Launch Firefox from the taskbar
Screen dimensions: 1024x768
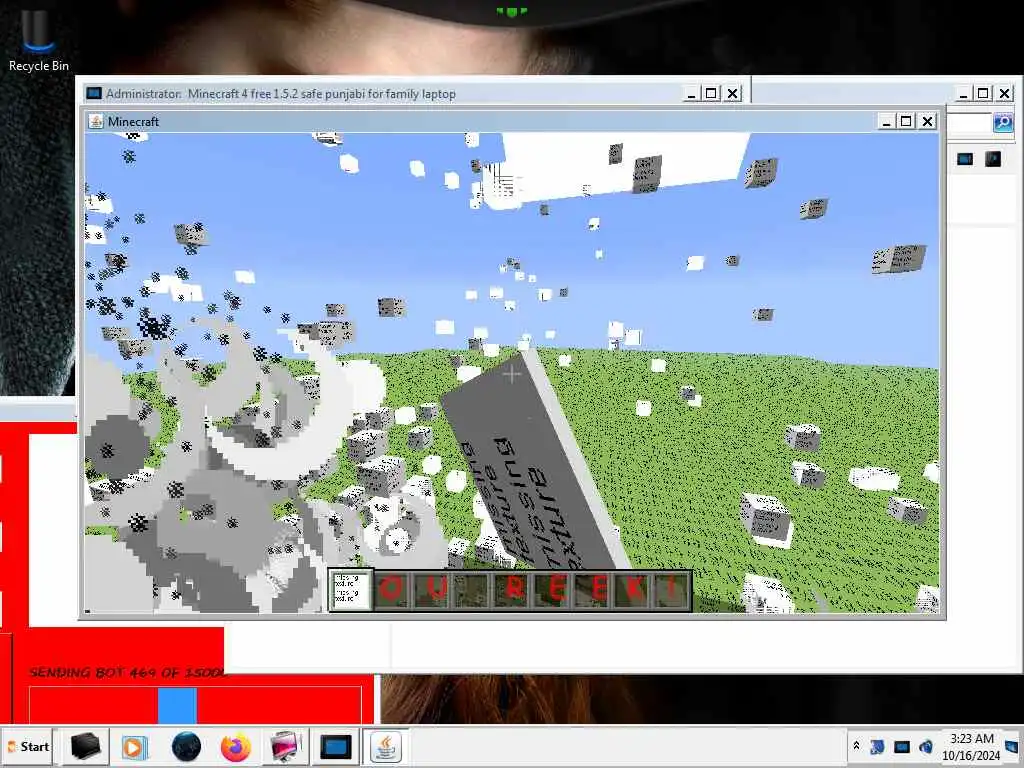tap(236, 746)
